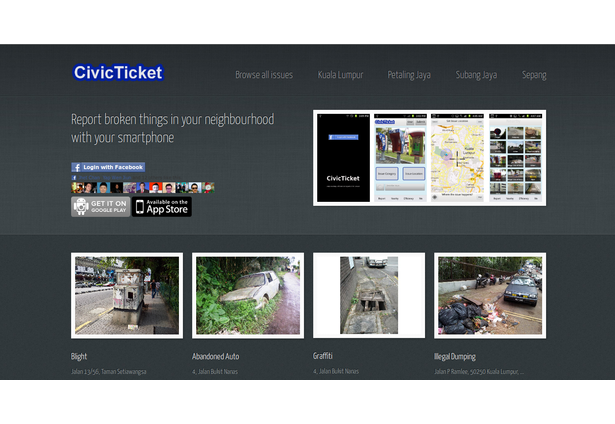Click the CivicTicket logo
615x424 pixels.
click(x=118, y=73)
